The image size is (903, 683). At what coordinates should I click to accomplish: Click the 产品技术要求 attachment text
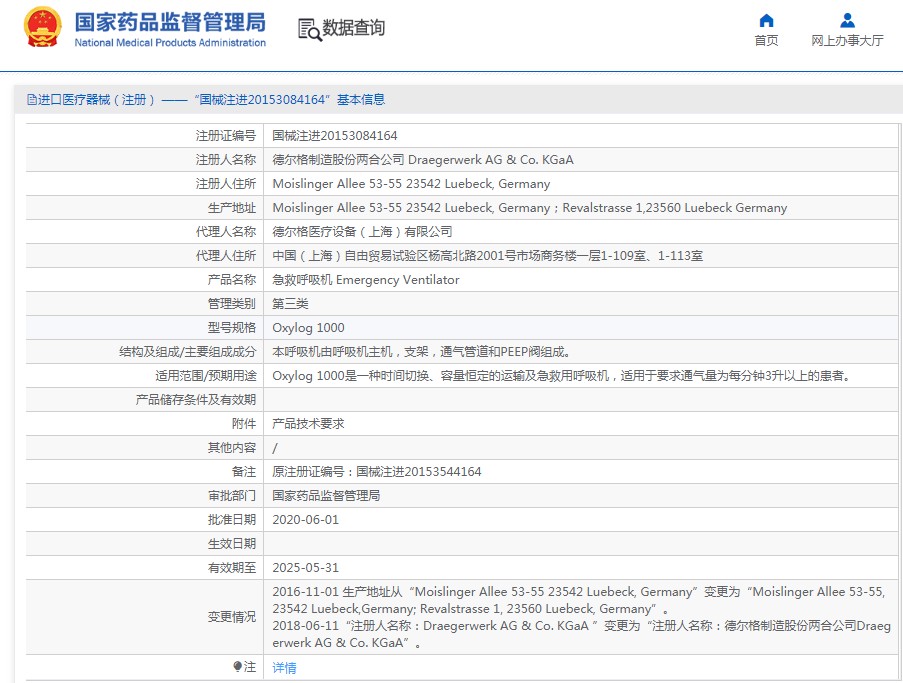(308, 424)
